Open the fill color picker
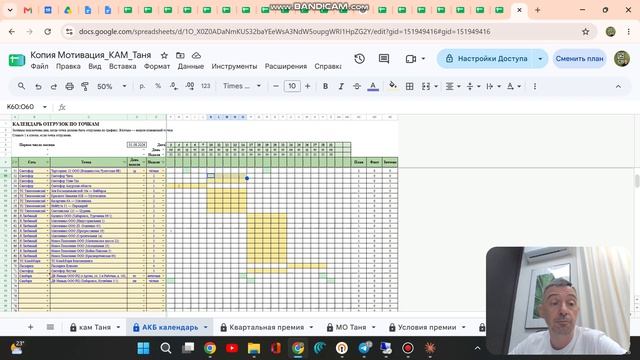This screenshot has height=360, width=640. coord(393,86)
